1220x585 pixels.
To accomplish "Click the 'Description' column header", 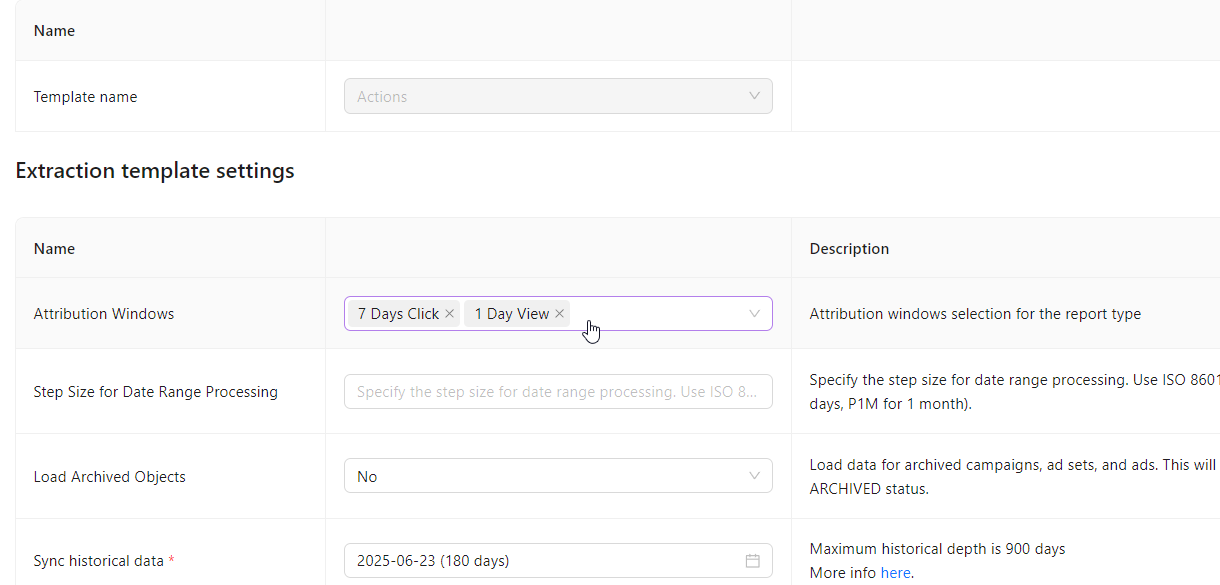I will tap(849, 249).
